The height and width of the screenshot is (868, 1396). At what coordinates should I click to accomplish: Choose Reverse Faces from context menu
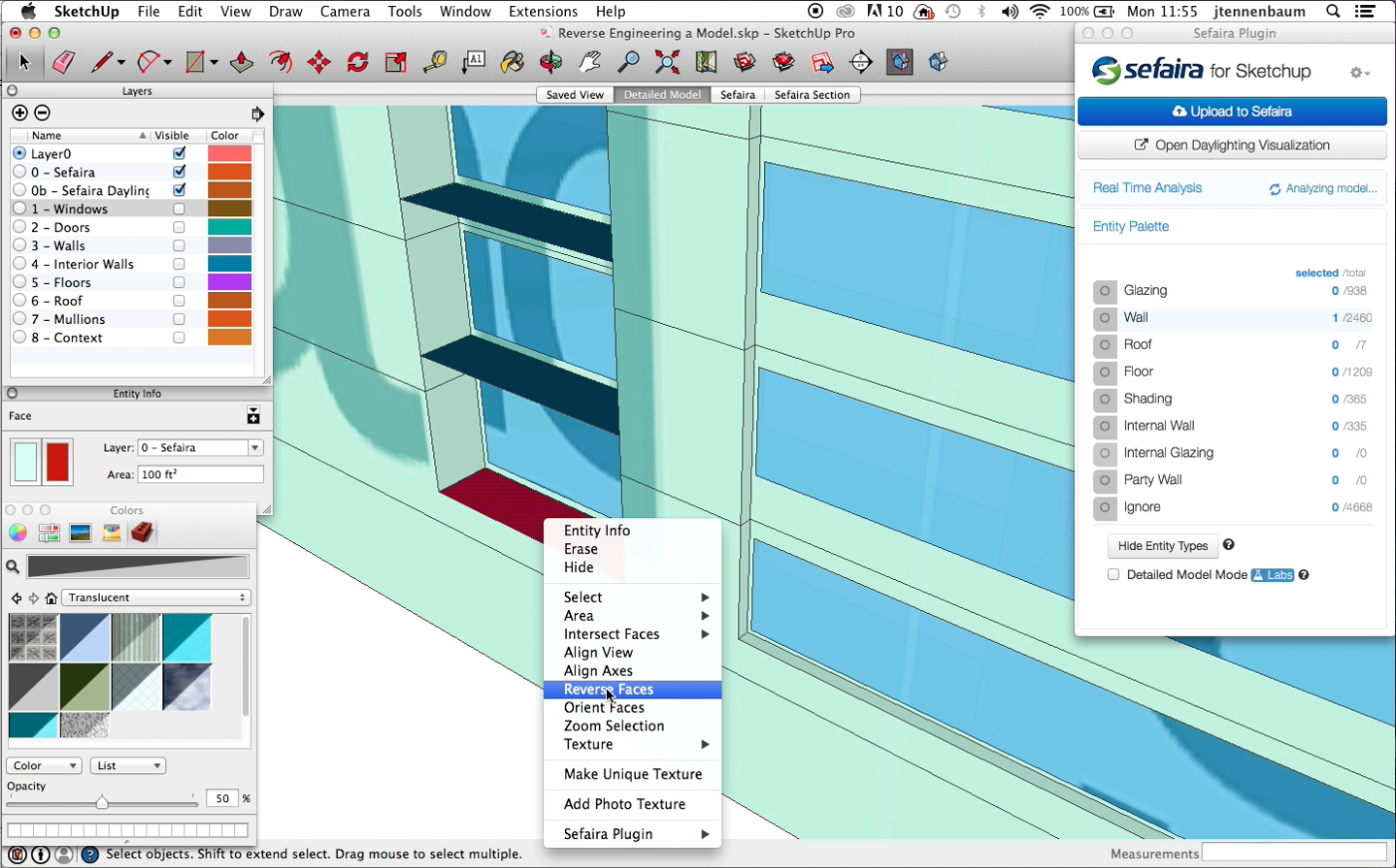pyautogui.click(x=609, y=690)
